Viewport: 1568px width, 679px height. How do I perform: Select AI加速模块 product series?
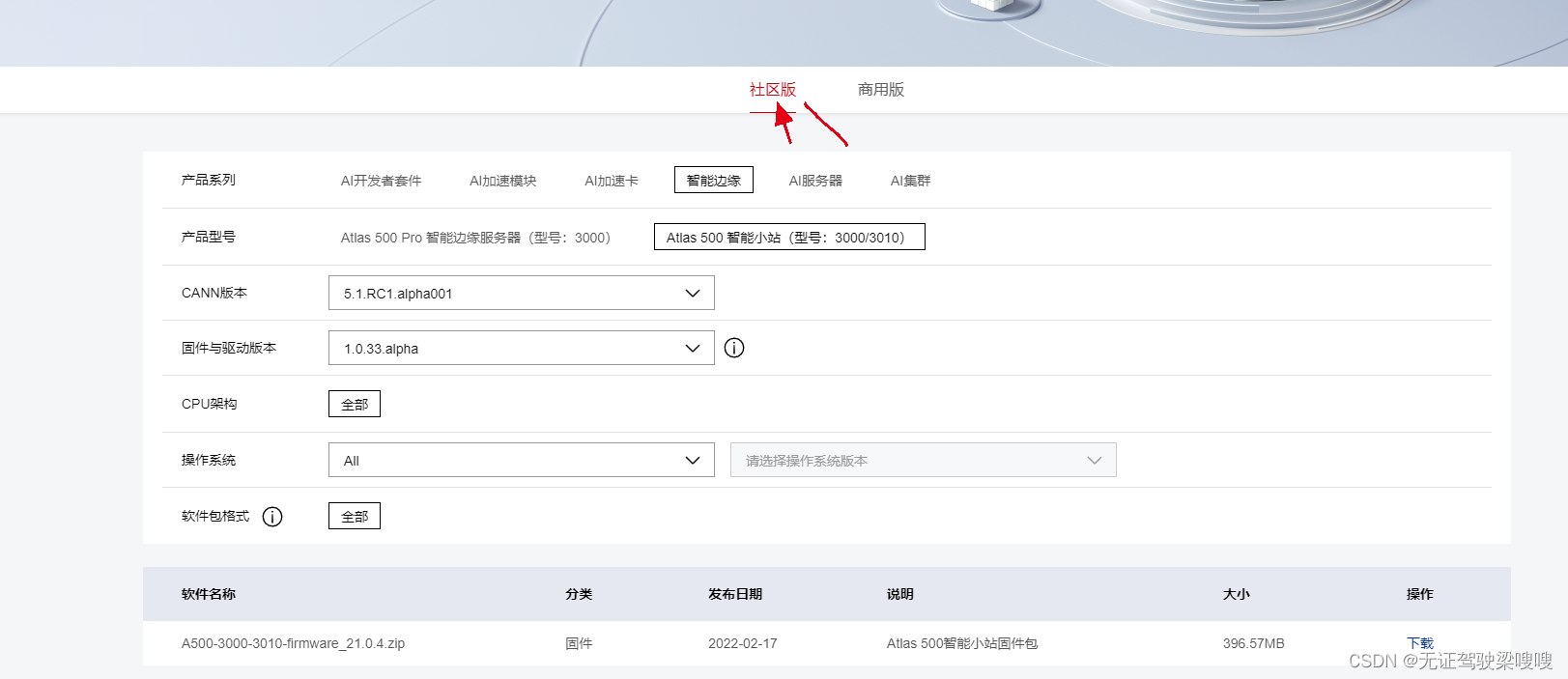pyautogui.click(x=503, y=181)
